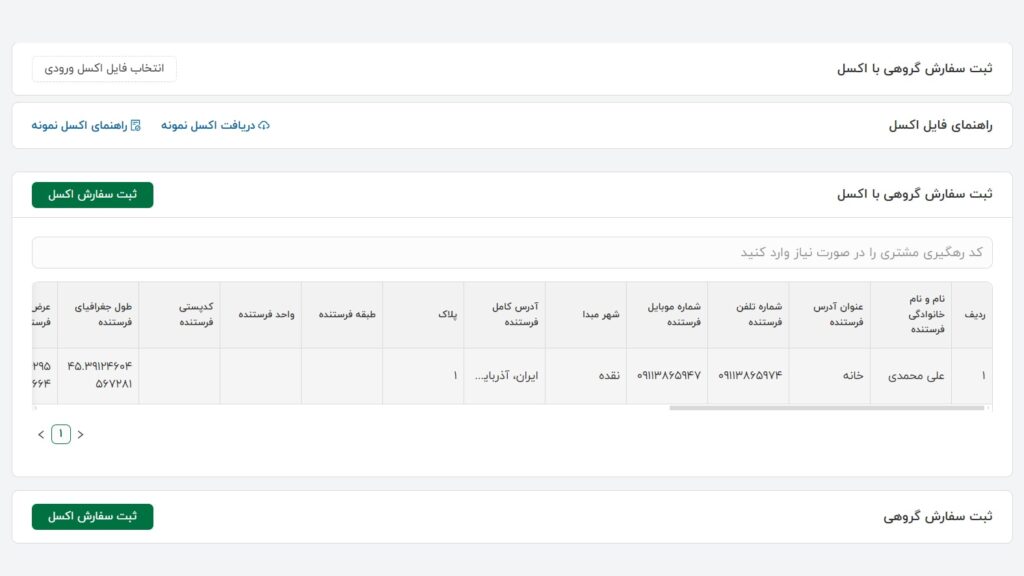Click the شهر مبدا column header
The width and height of the screenshot is (1024, 576).
point(600,313)
